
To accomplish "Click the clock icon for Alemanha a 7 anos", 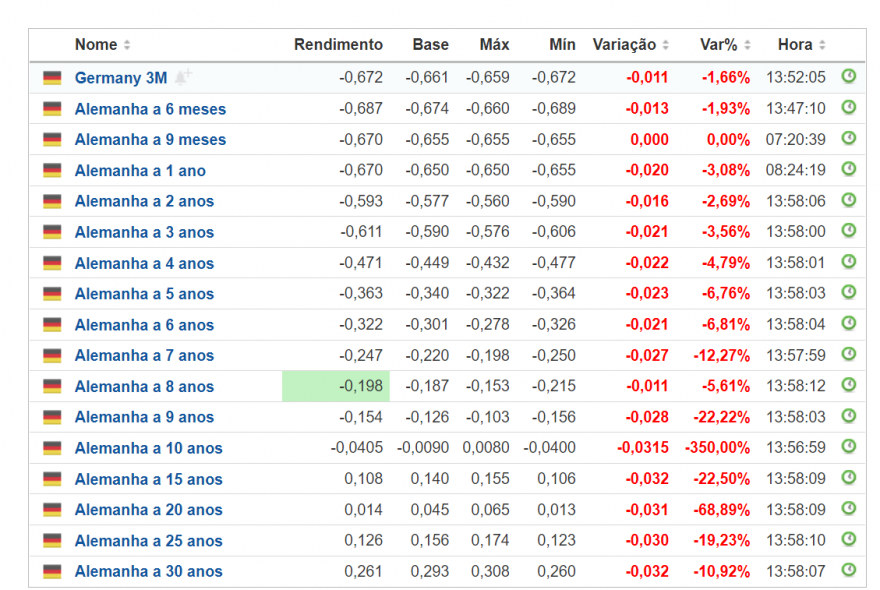I will pyautogui.click(x=849, y=354).
